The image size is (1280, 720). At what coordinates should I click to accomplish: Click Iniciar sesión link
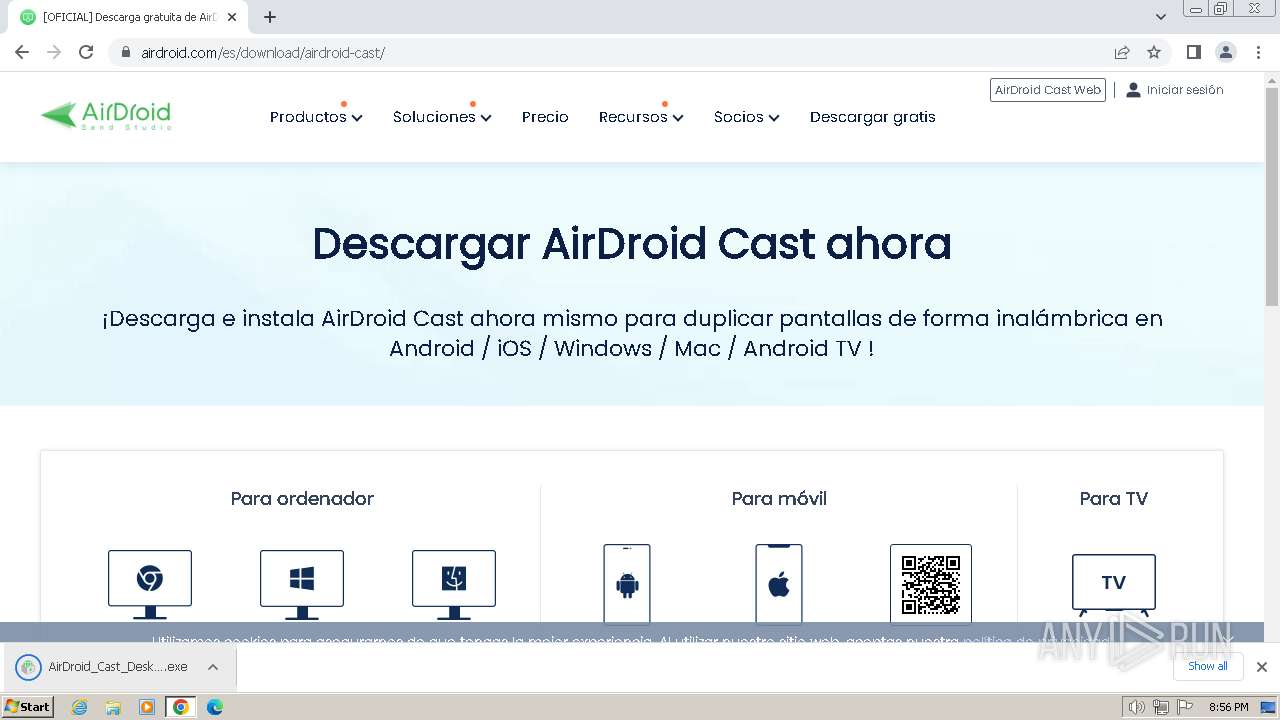point(1175,90)
